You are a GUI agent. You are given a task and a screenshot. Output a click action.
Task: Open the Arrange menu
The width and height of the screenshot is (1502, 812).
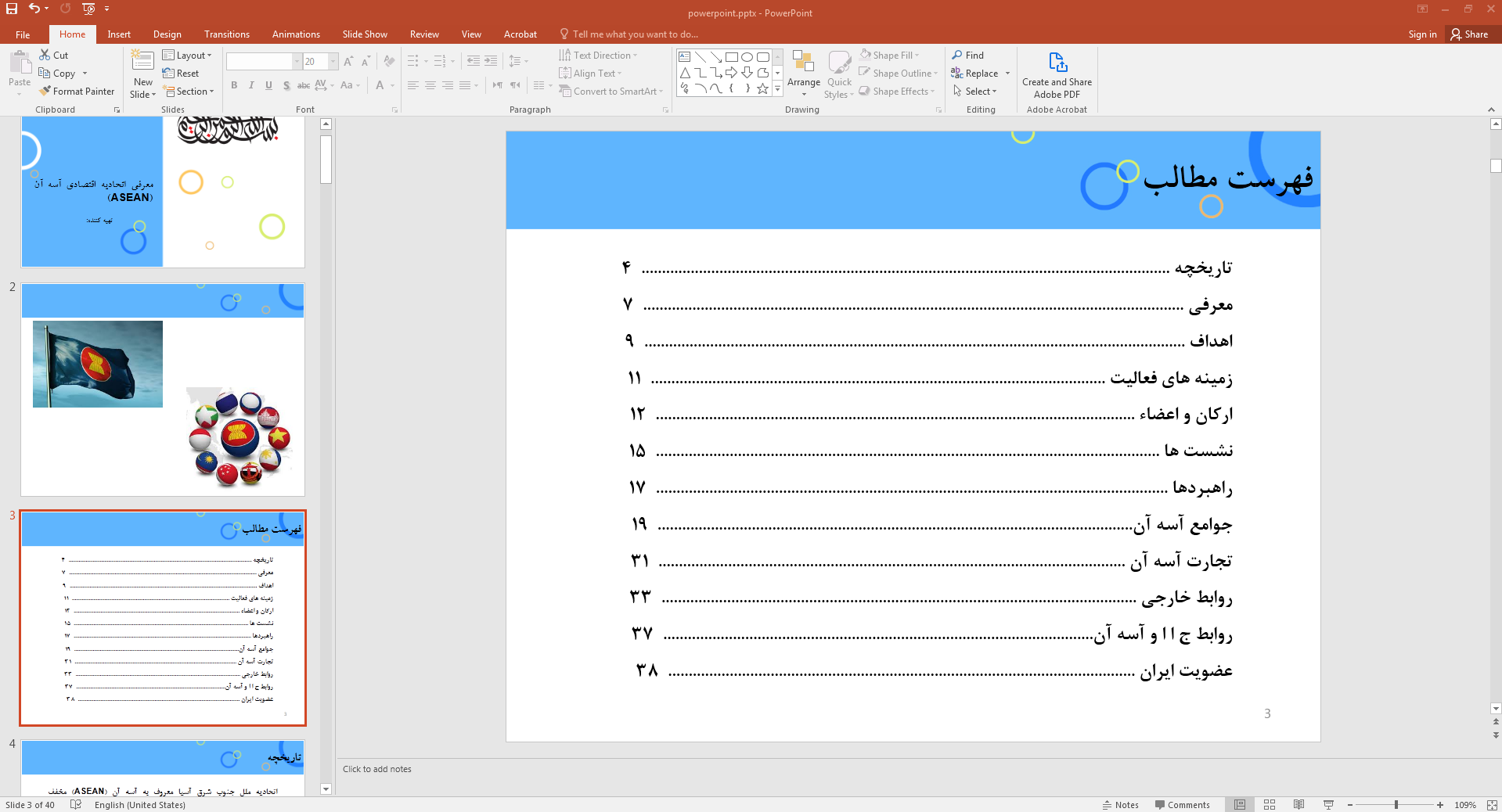click(x=804, y=74)
